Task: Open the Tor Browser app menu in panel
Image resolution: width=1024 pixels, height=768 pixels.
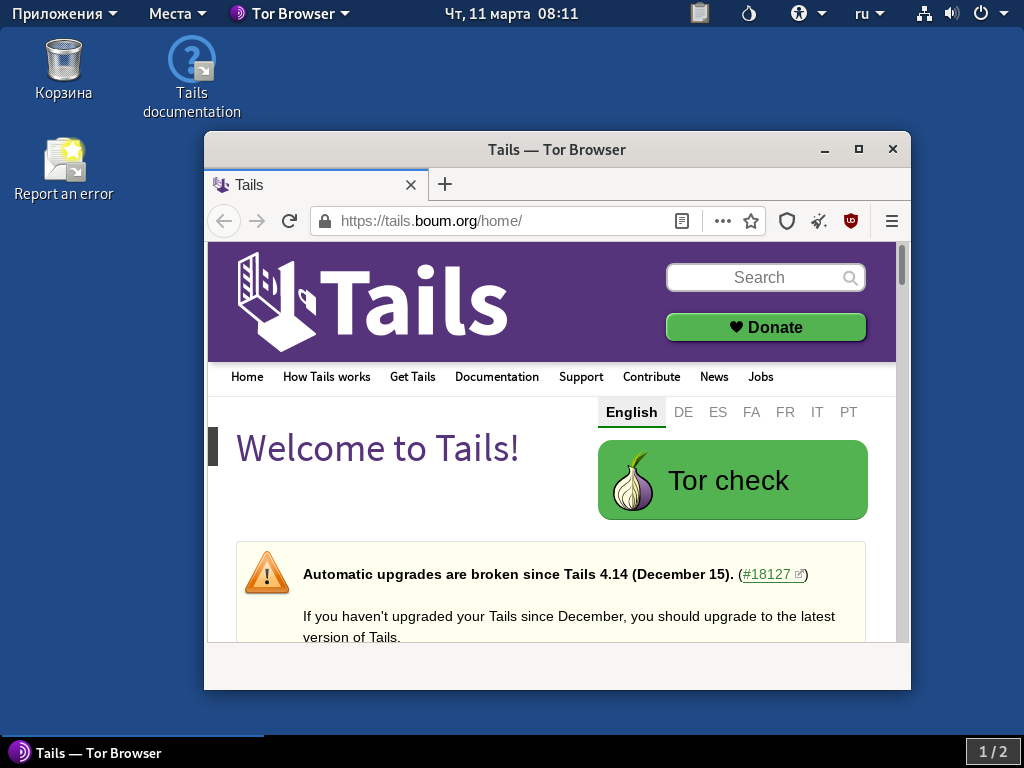Action: (x=290, y=13)
